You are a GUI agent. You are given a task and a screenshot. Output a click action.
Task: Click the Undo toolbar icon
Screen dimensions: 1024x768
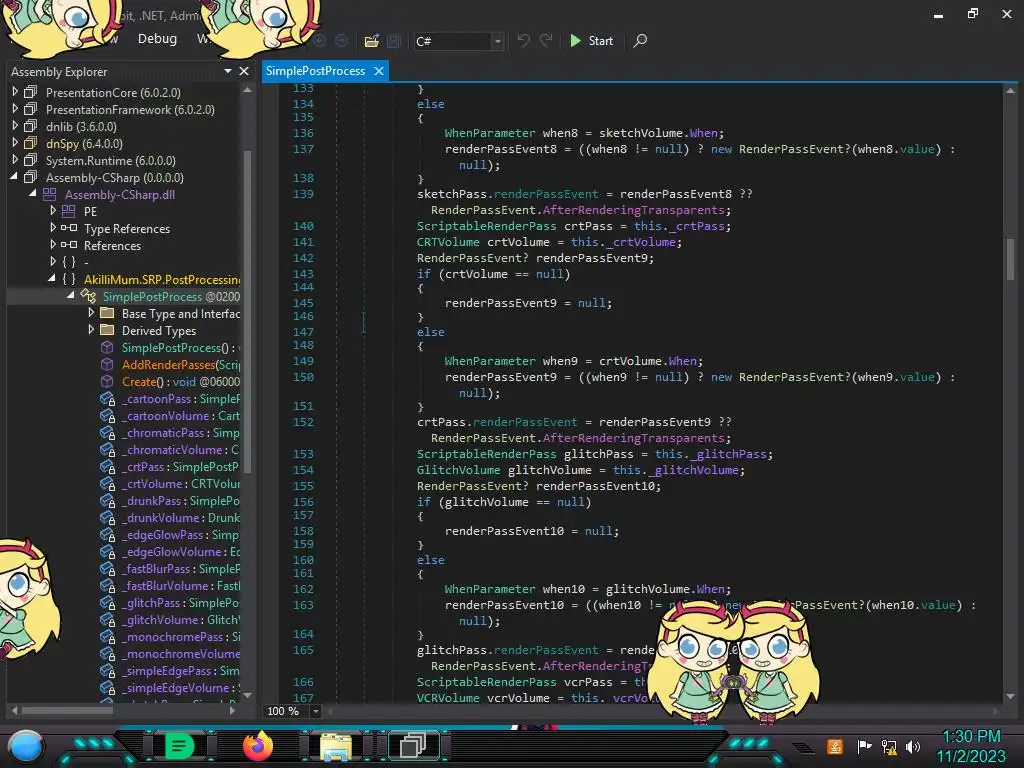(523, 40)
